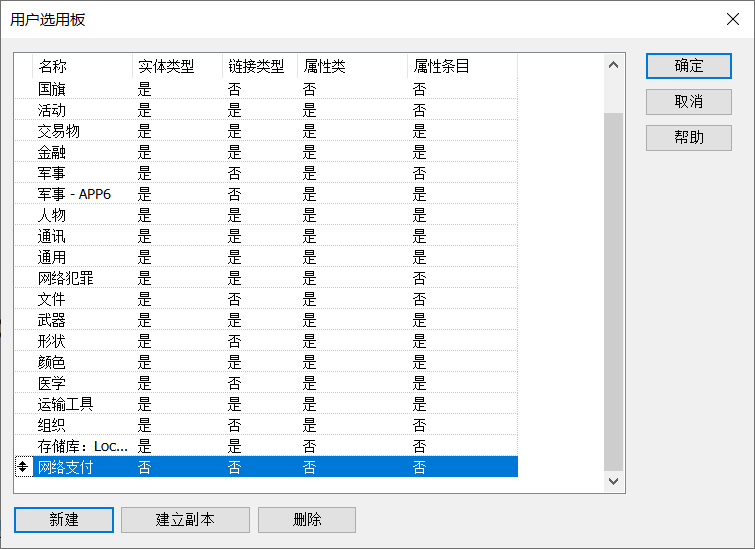
Task: Click the reorder handle icon beside 网络支付
Action: click(23, 467)
